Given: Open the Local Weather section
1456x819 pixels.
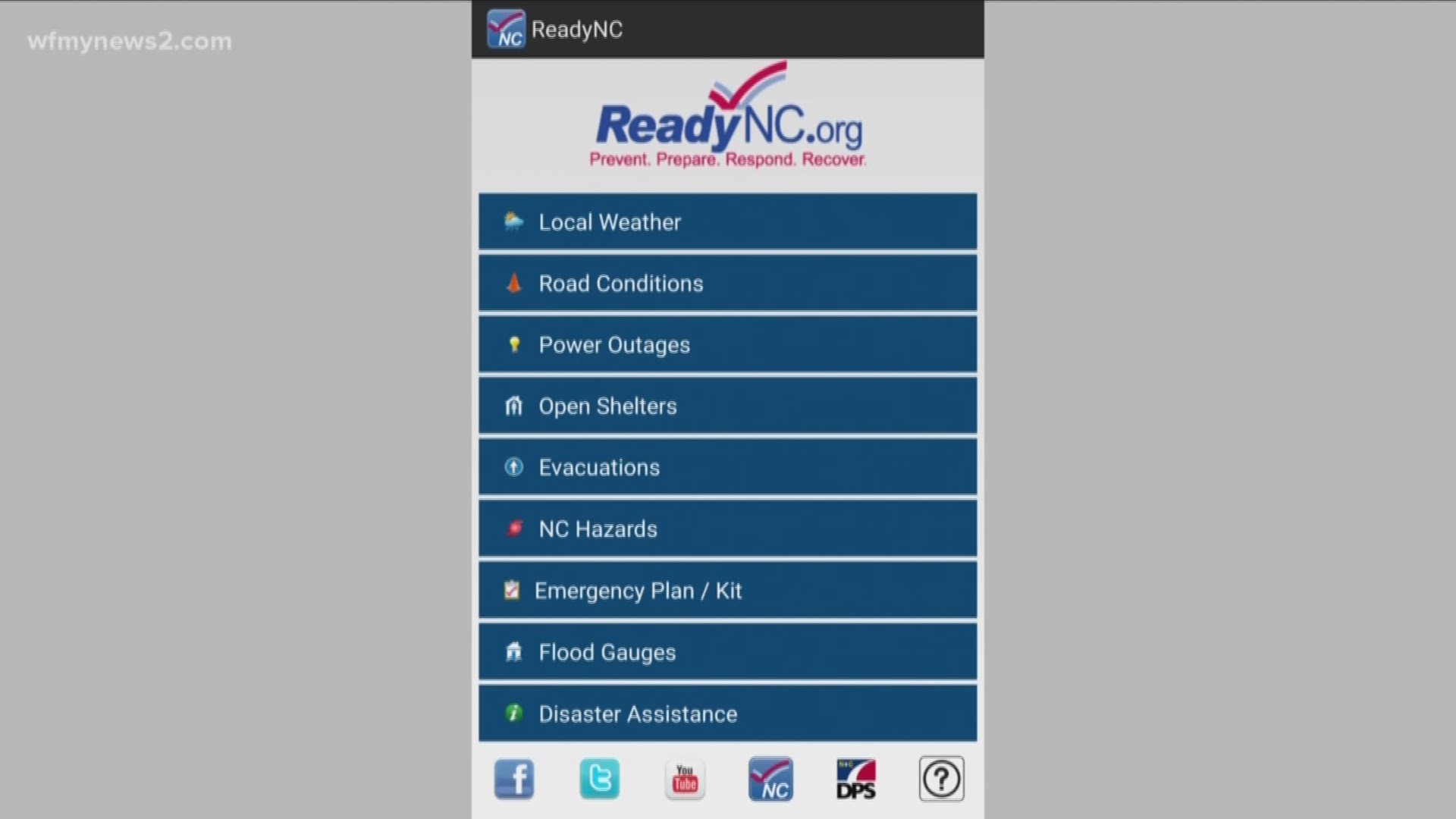Looking at the screenshot, I should pyautogui.click(x=729, y=221).
